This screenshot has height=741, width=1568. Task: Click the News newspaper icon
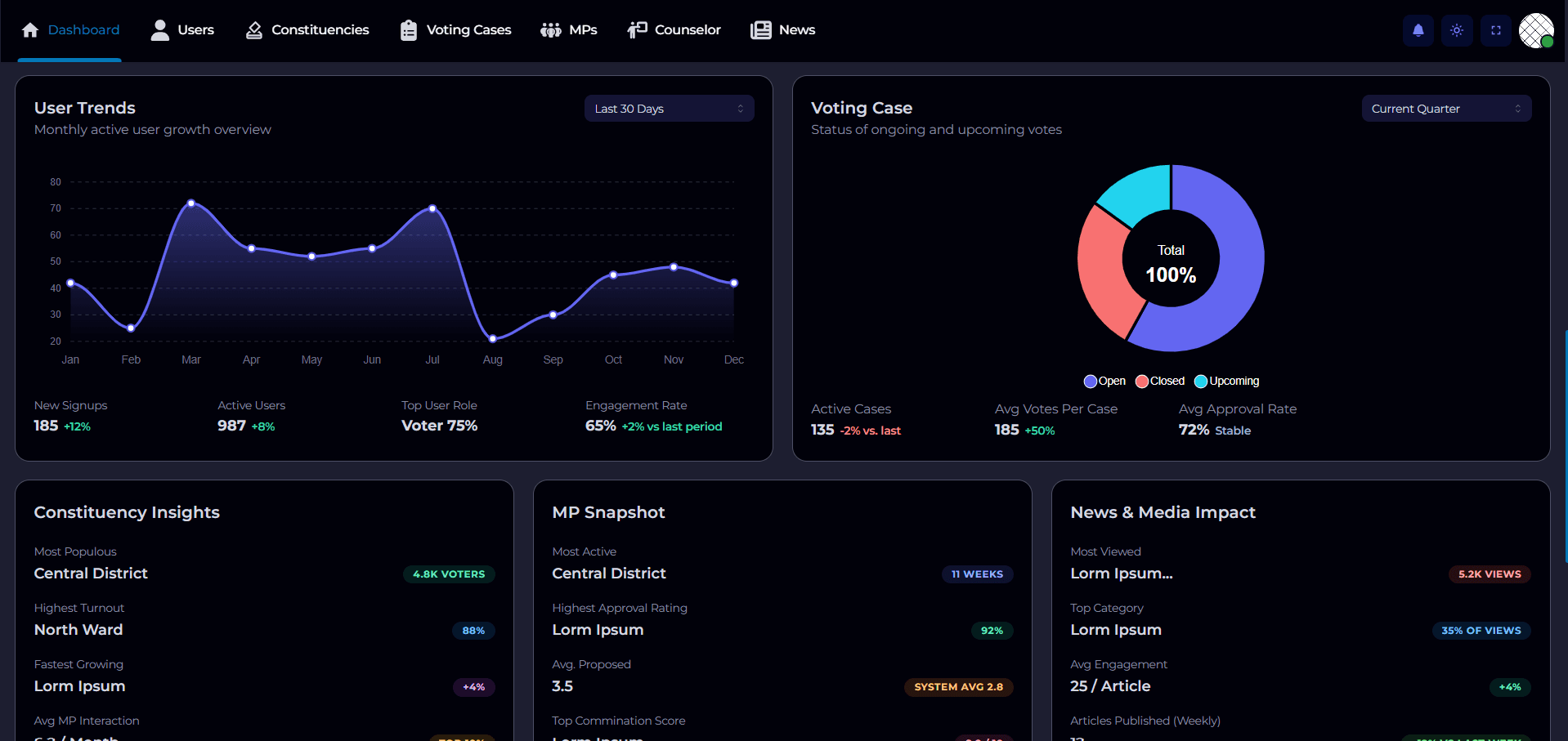(761, 30)
